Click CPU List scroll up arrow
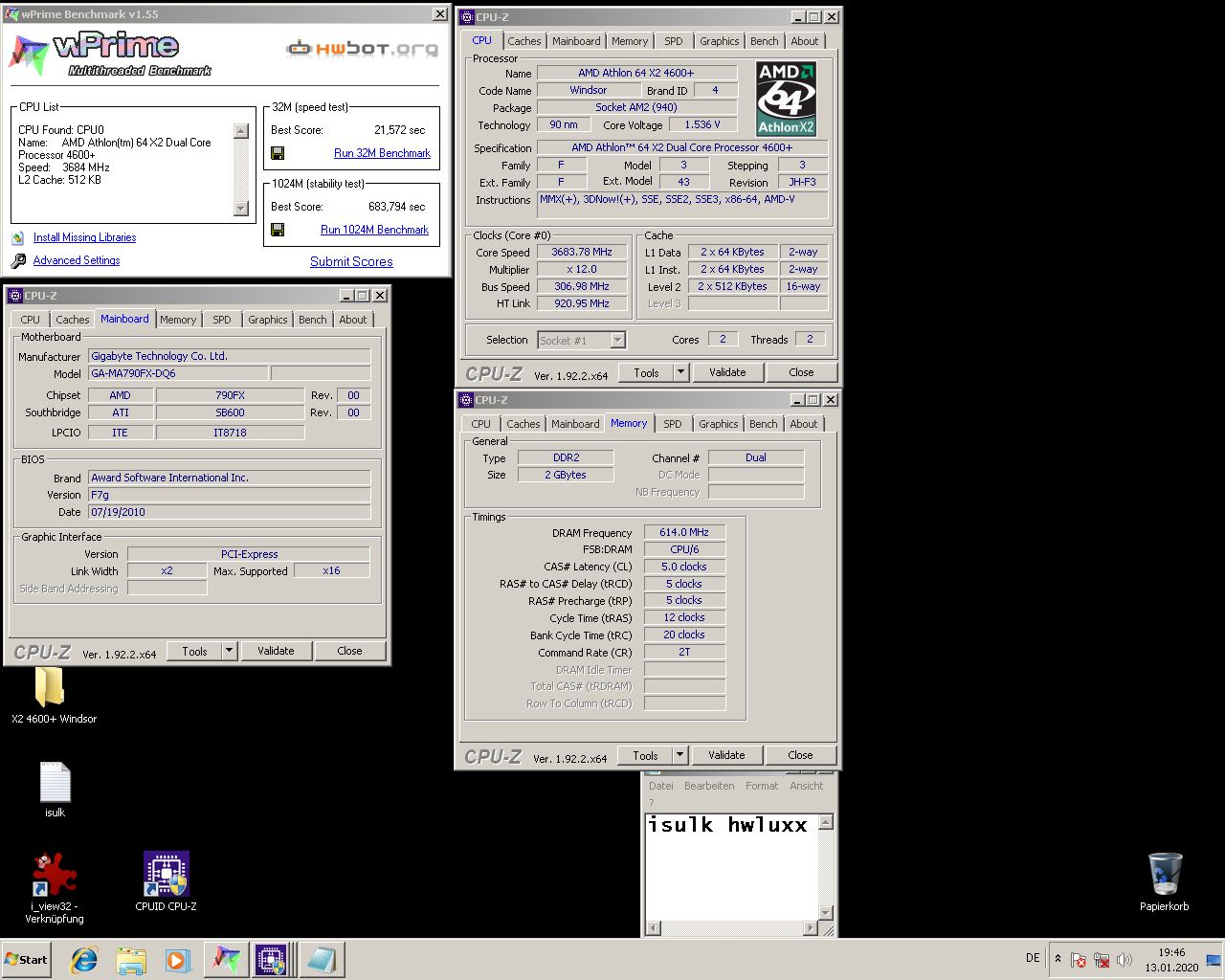Viewport: 1225px width, 980px height. [241, 131]
